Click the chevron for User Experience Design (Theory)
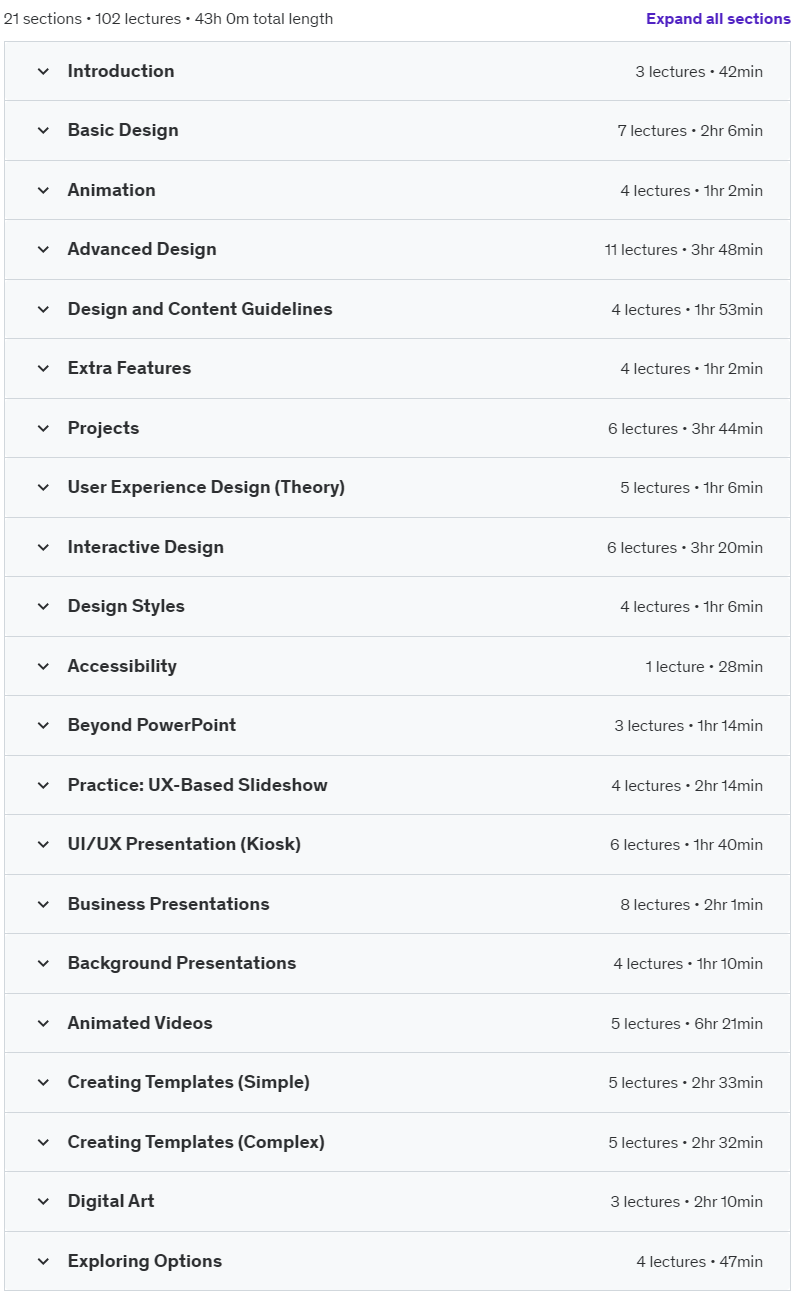This screenshot has width=794, height=1296. tap(43, 487)
